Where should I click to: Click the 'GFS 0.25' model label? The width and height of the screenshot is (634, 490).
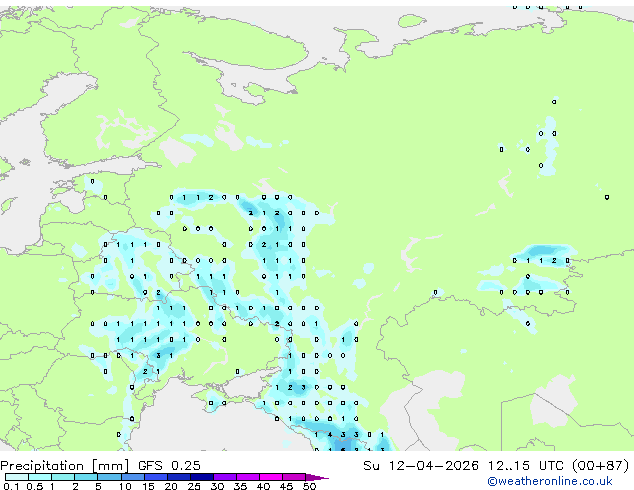coord(169,466)
